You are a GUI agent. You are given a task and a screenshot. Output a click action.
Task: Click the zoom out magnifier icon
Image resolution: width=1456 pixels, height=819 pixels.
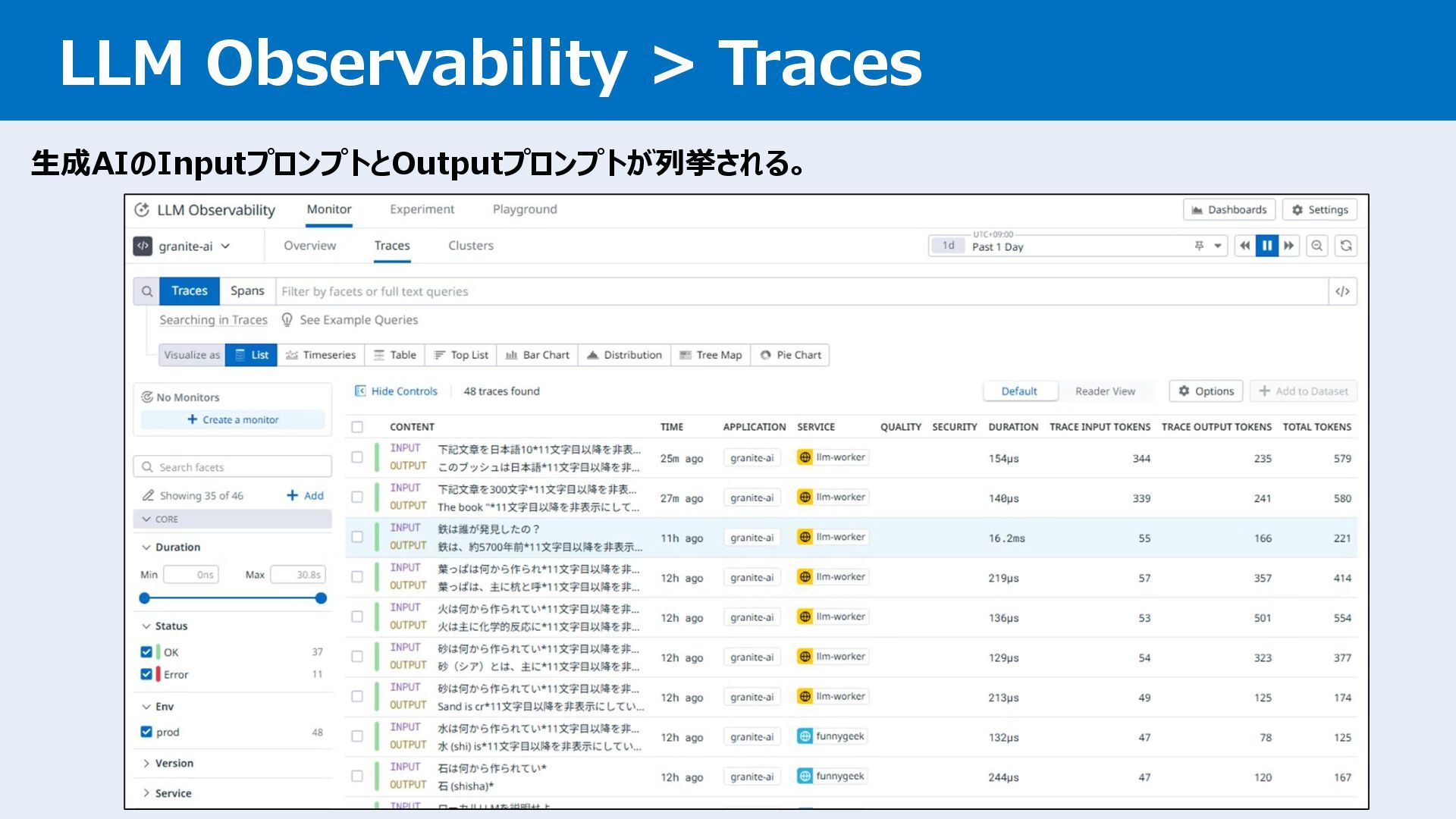click(1317, 246)
